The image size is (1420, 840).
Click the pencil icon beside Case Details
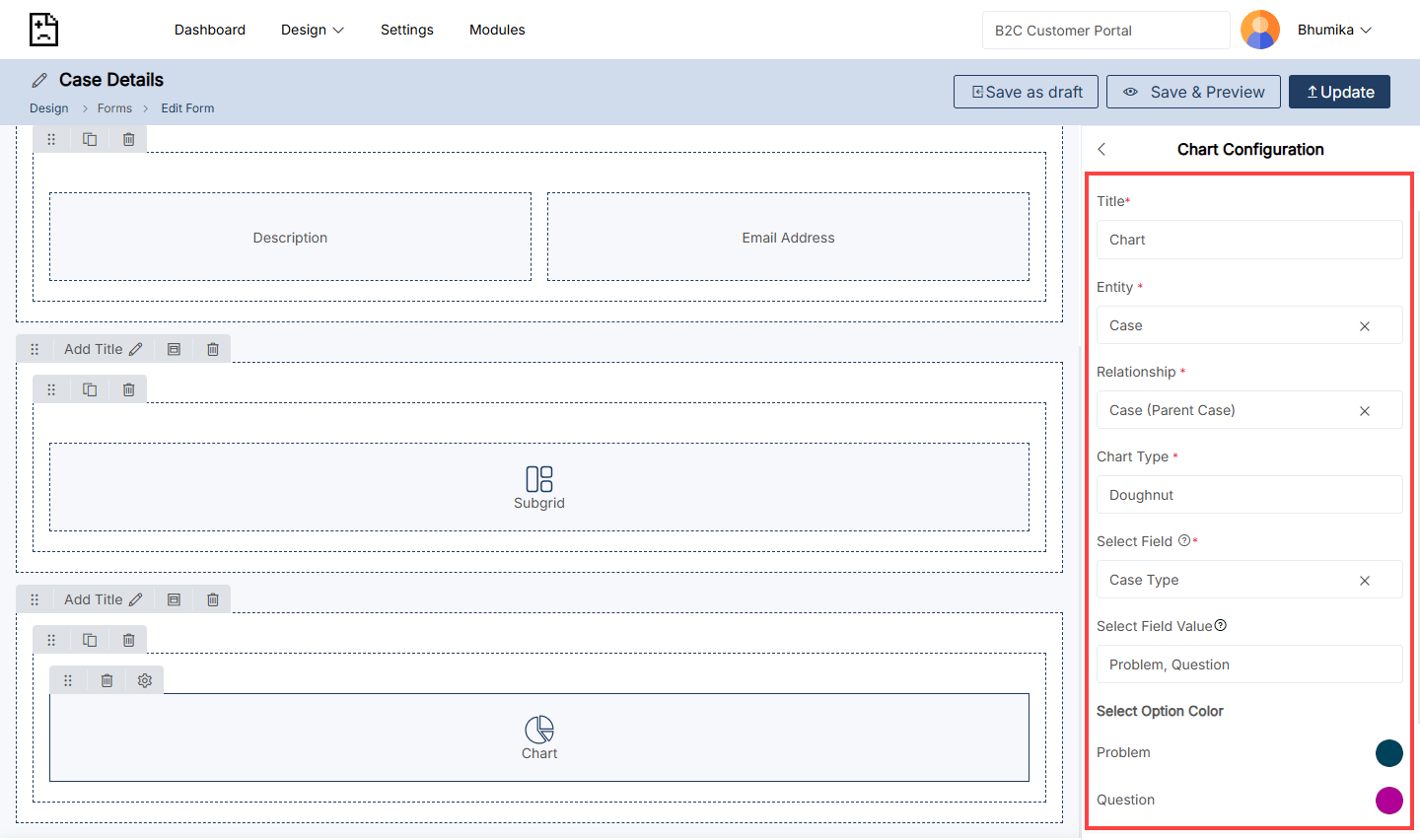pos(39,80)
